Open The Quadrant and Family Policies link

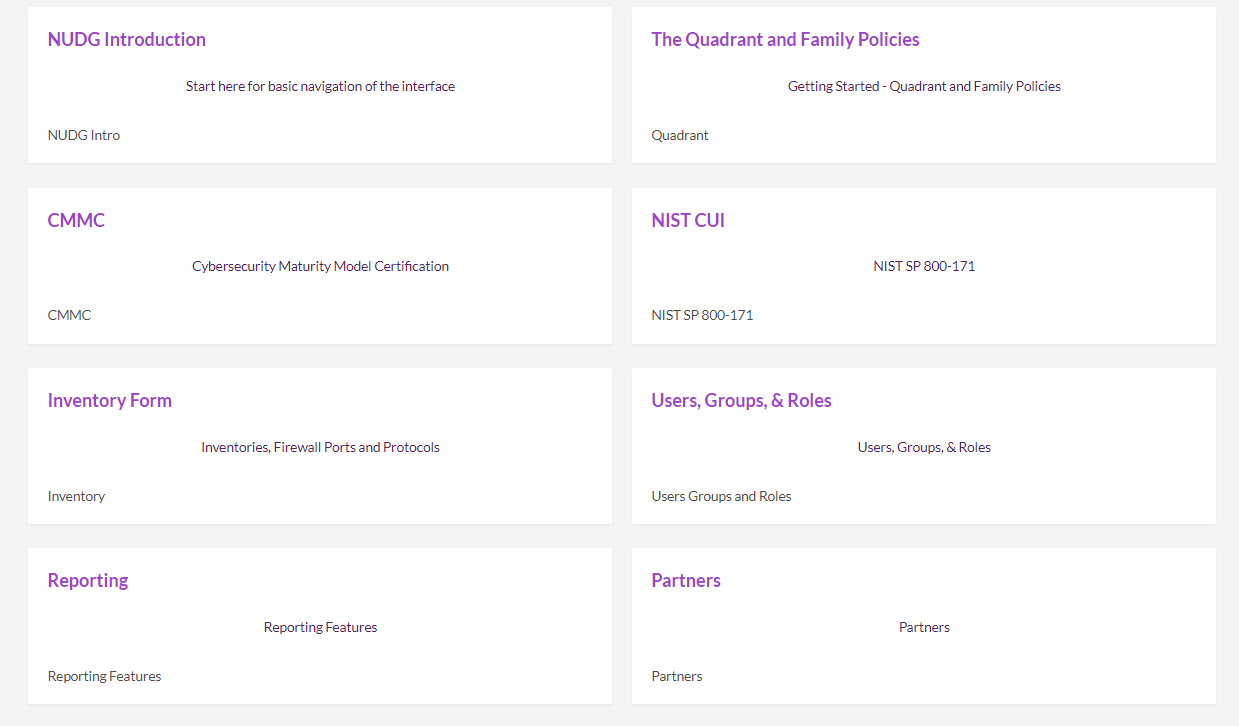coord(785,40)
